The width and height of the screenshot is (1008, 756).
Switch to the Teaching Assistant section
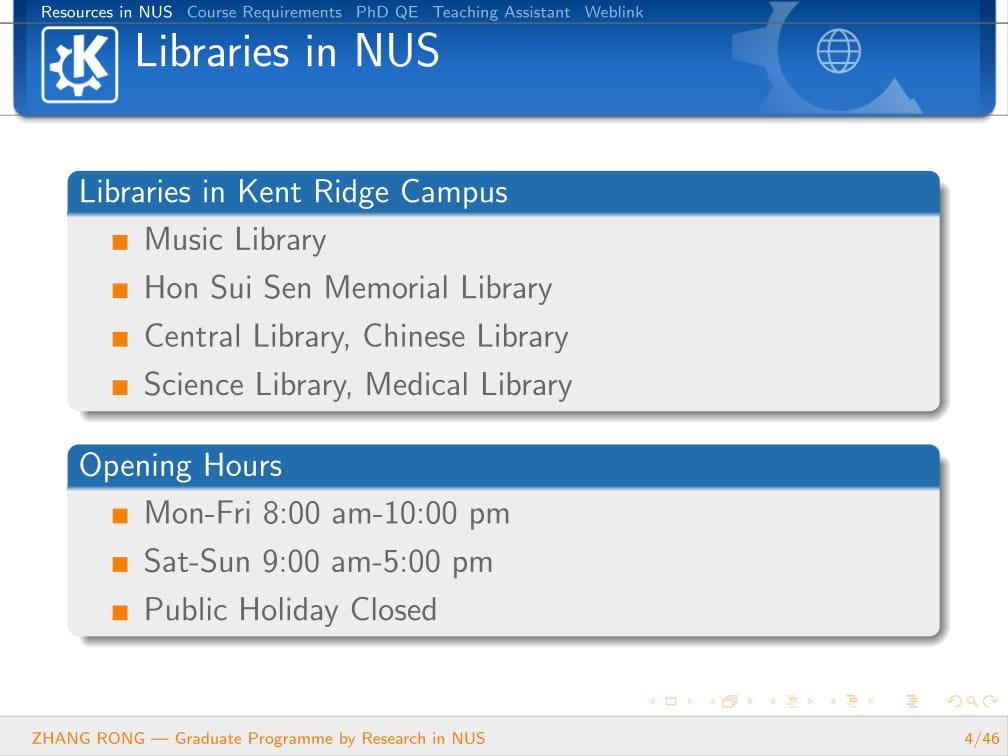pyautogui.click(x=501, y=12)
